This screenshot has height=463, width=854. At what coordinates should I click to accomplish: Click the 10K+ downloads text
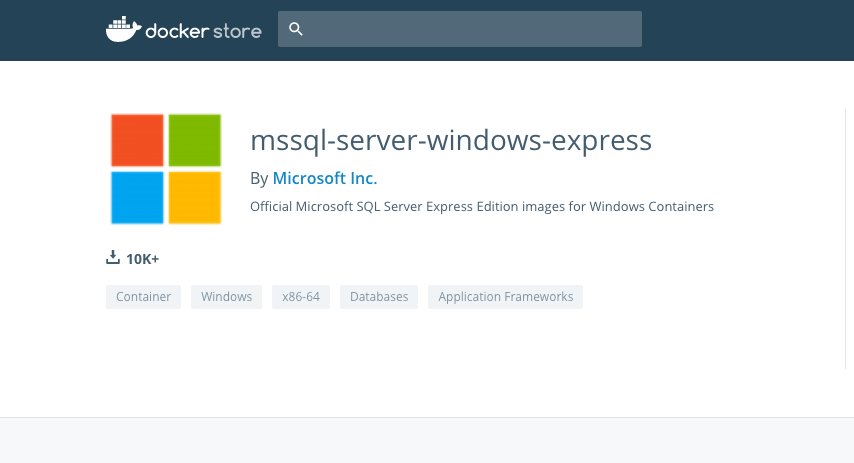pyautogui.click(x=143, y=259)
